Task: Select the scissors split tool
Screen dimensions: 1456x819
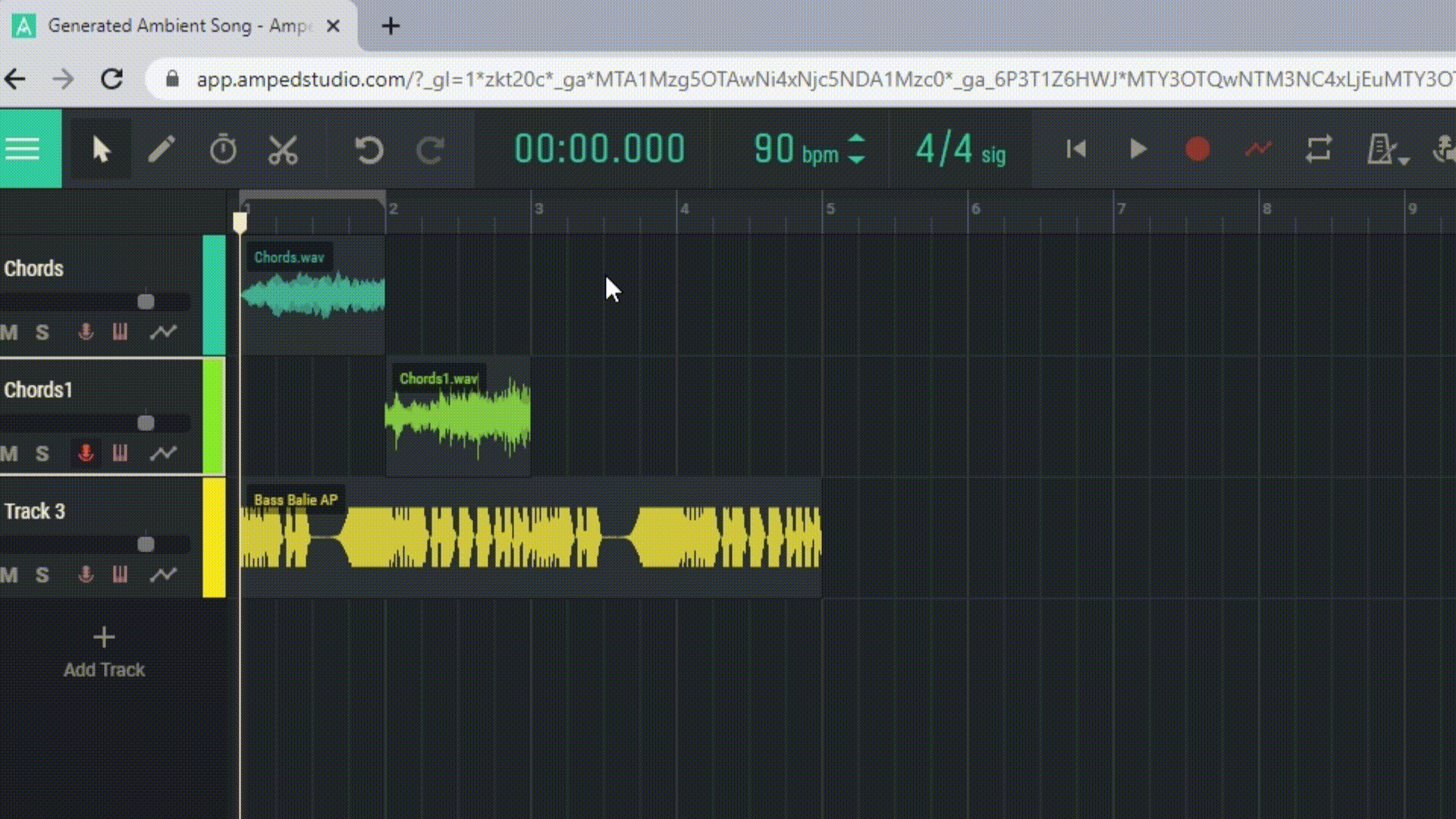Action: tap(283, 149)
